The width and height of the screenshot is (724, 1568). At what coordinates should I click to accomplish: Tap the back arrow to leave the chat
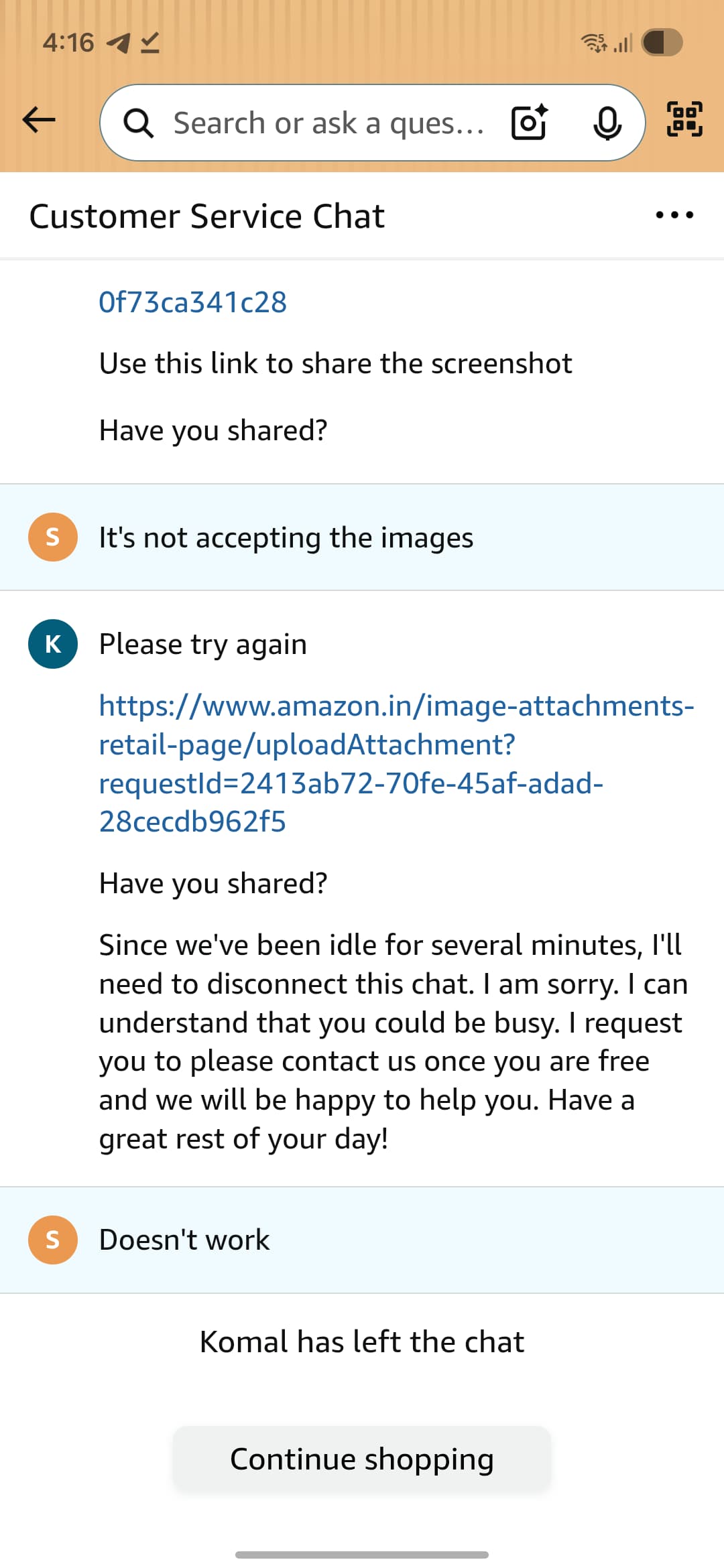(x=38, y=119)
